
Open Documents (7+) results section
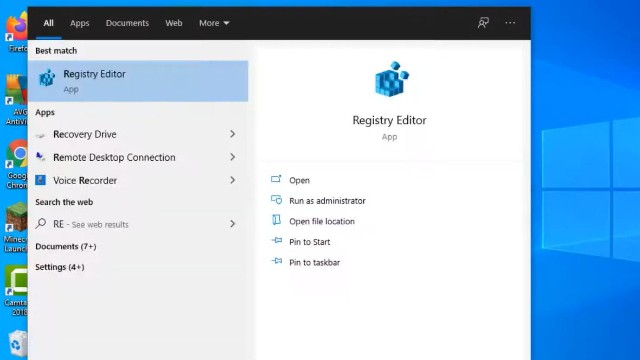[66, 246]
